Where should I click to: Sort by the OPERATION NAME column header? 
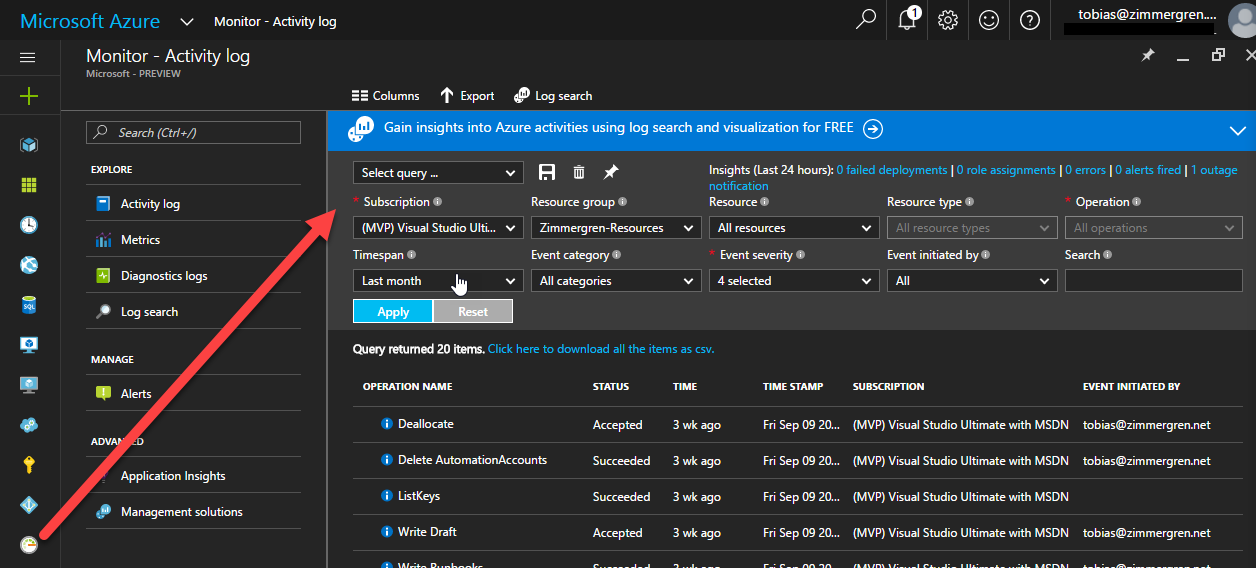(x=407, y=387)
